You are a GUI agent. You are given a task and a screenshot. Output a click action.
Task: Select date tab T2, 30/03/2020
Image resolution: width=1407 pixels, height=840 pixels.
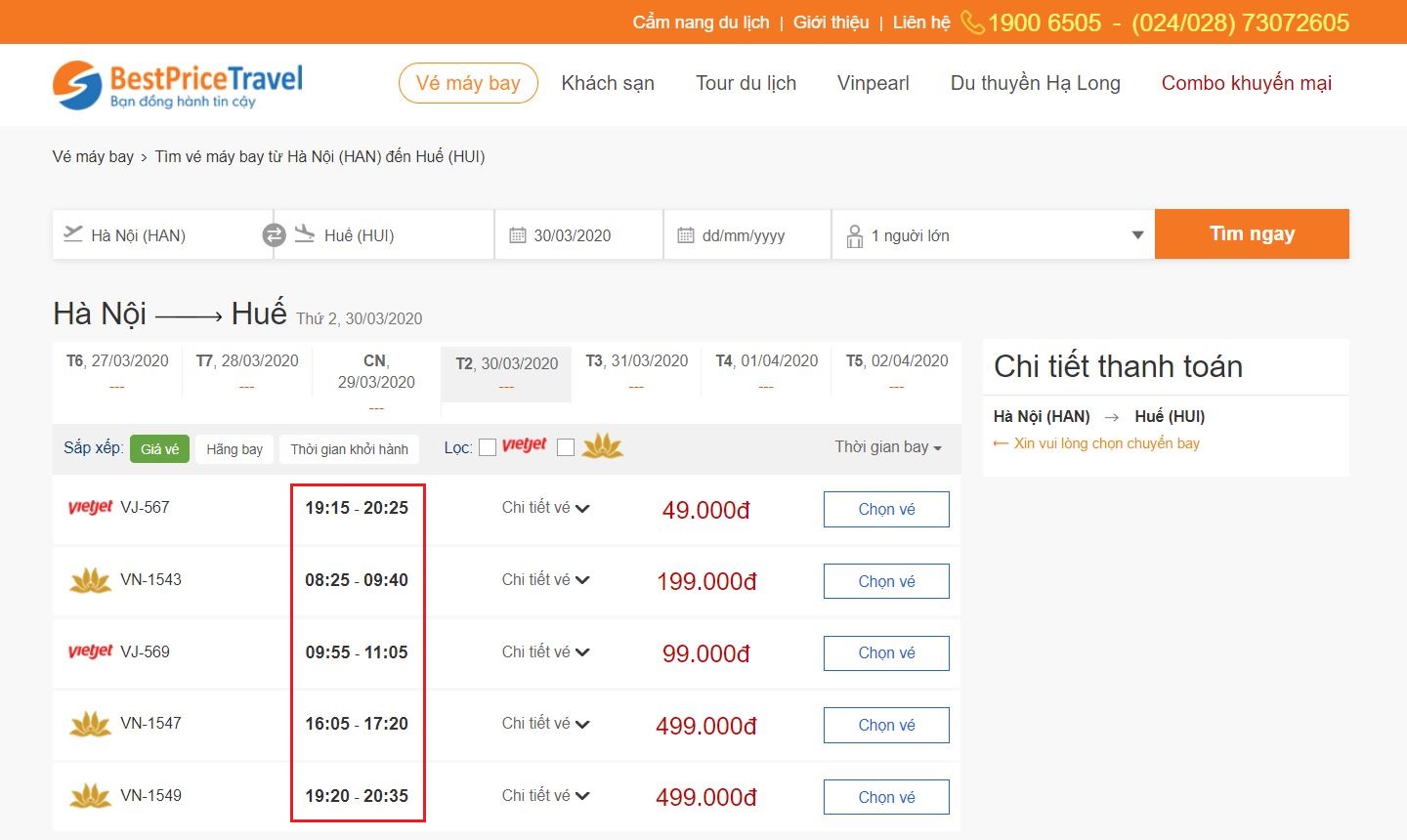tap(506, 373)
